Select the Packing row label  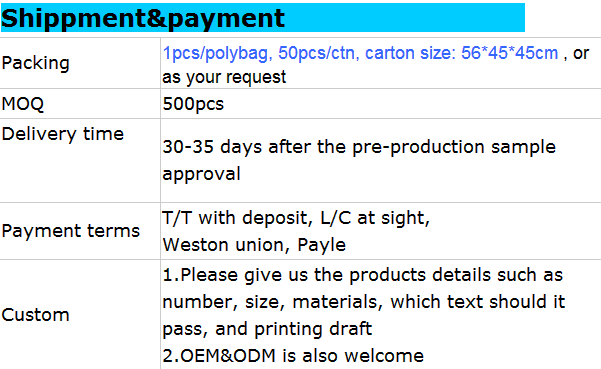pyautogui.click(x=35, y=63)
